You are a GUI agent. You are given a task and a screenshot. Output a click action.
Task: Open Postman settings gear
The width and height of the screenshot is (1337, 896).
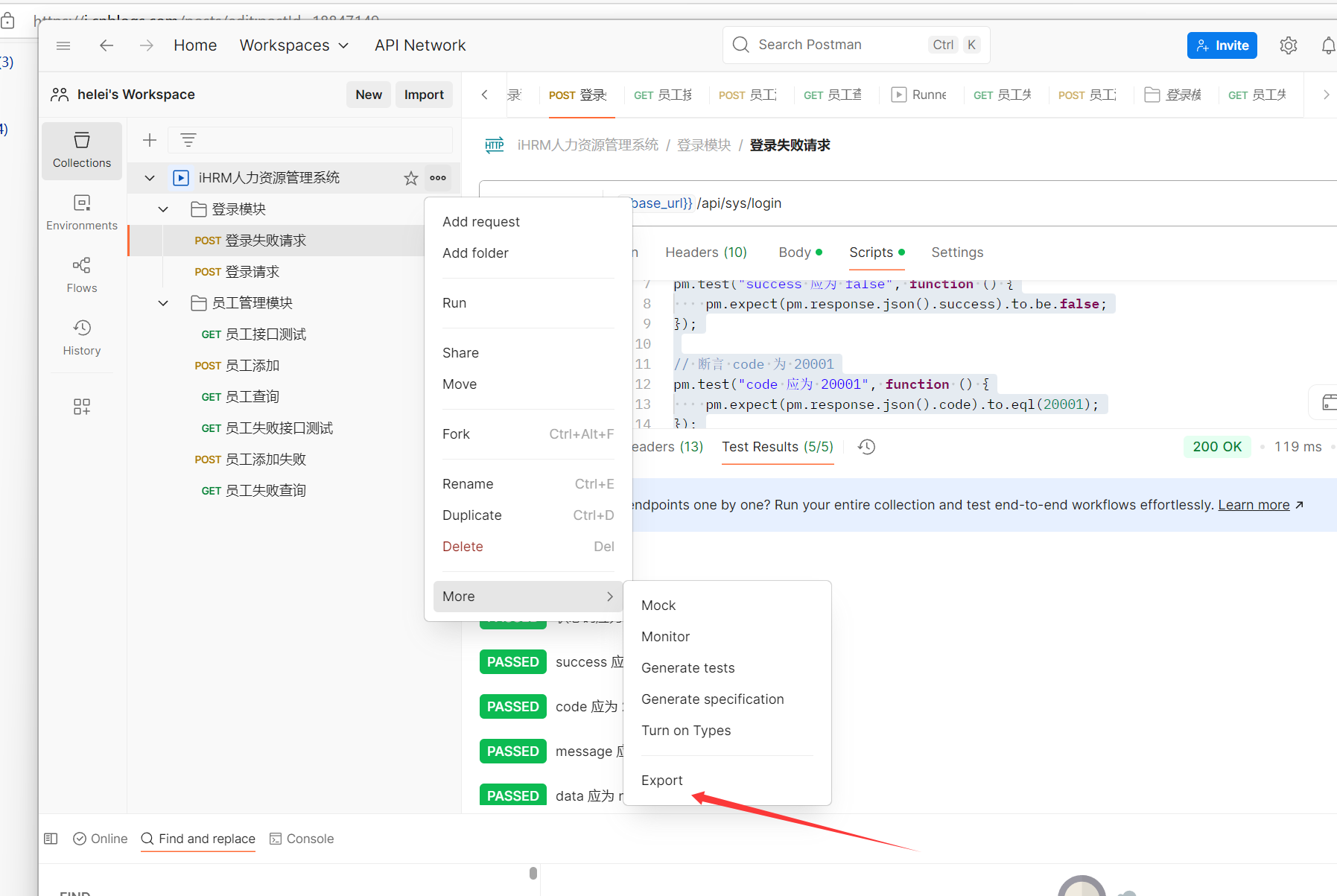(1289, 45)
